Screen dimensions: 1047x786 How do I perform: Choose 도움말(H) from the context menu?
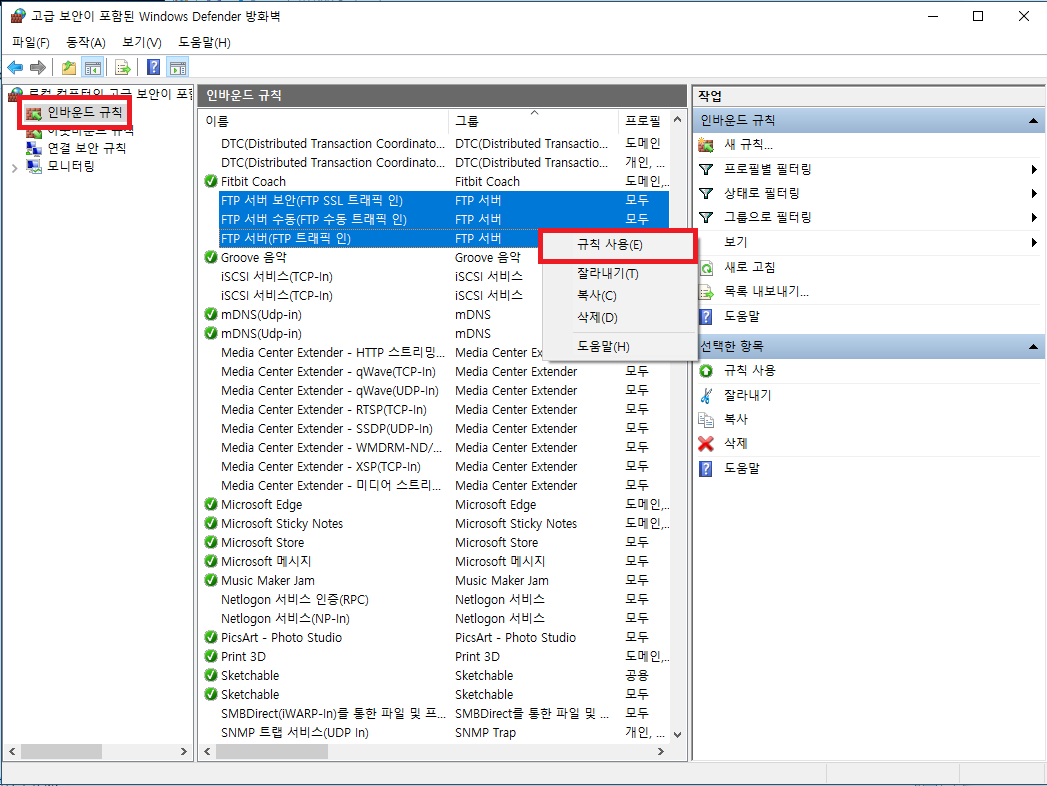tap(617, 347)
